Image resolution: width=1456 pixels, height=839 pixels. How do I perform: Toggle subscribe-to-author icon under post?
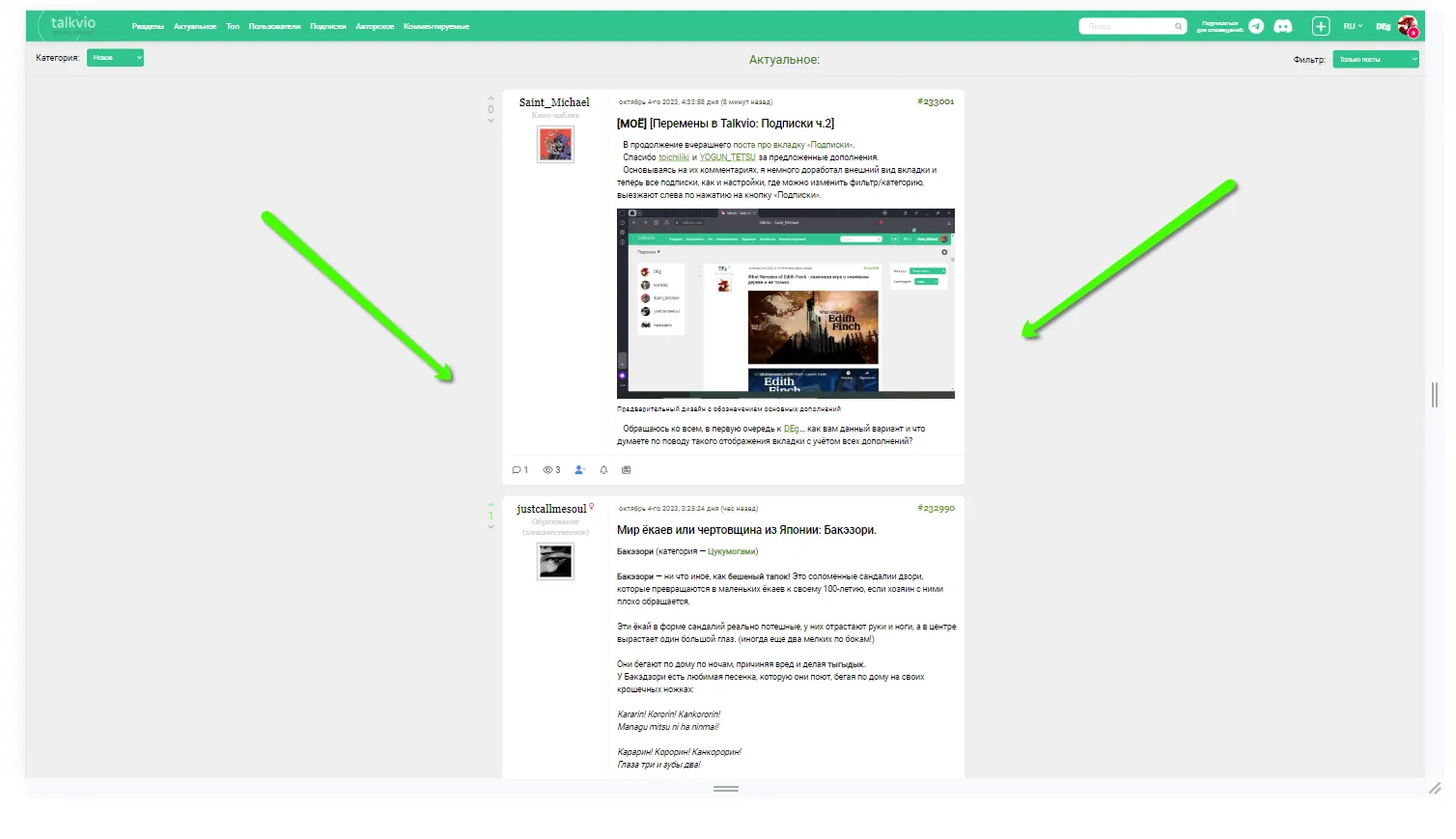[x=579, y=470]
